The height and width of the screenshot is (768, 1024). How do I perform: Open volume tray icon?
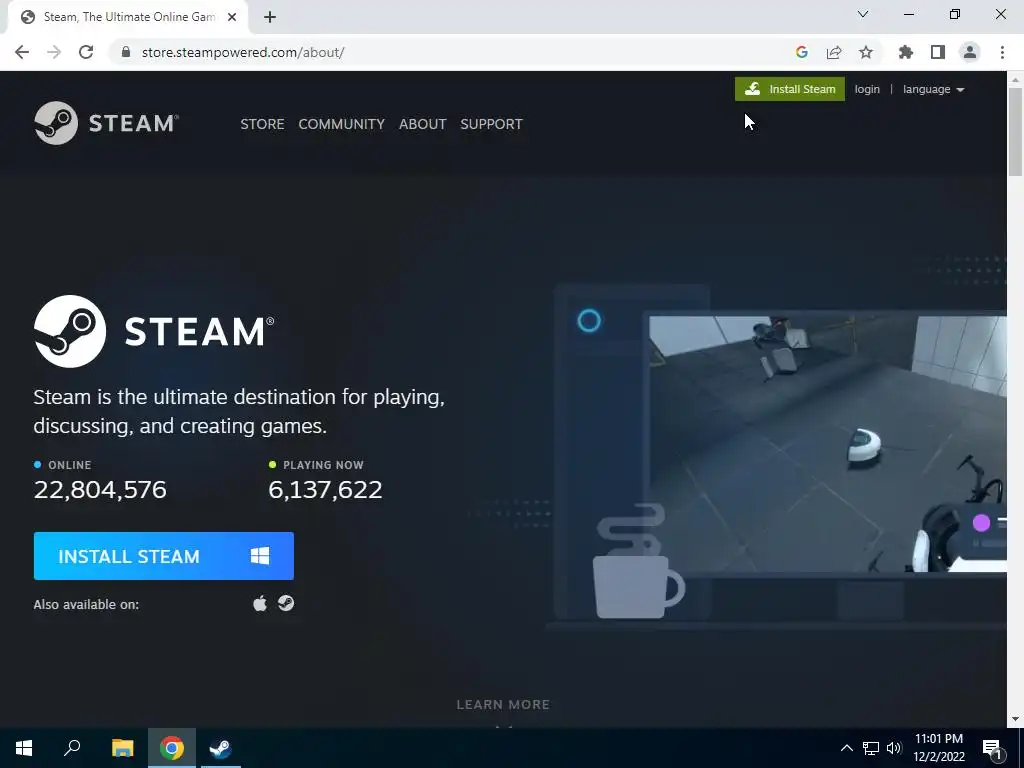coord(893,748)
